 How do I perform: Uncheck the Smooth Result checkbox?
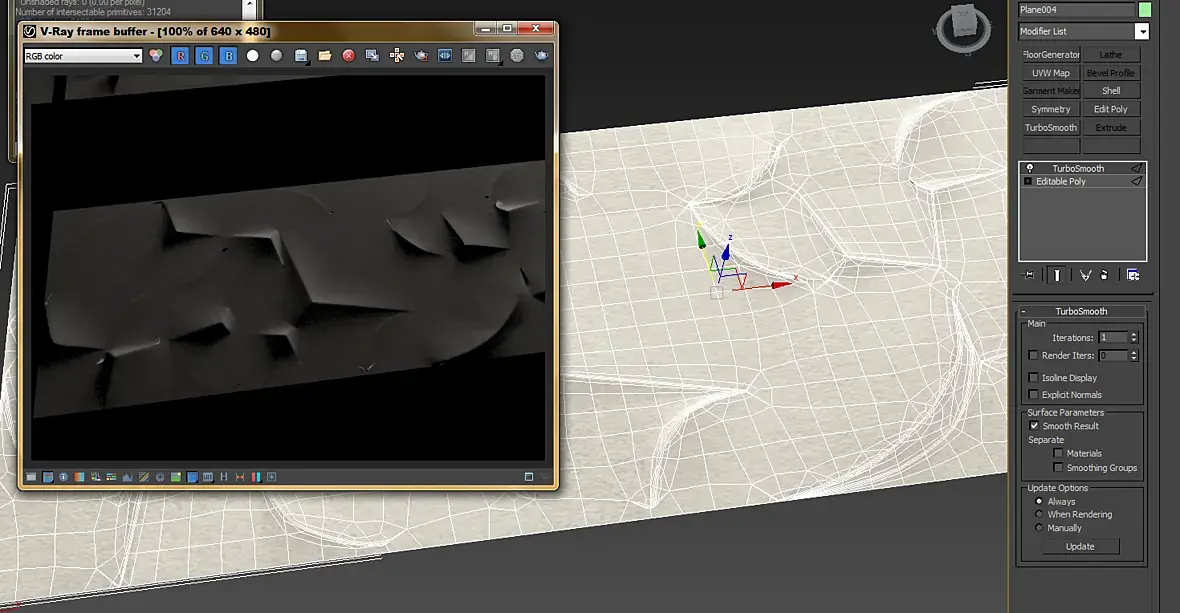(x=1034, y=426)
